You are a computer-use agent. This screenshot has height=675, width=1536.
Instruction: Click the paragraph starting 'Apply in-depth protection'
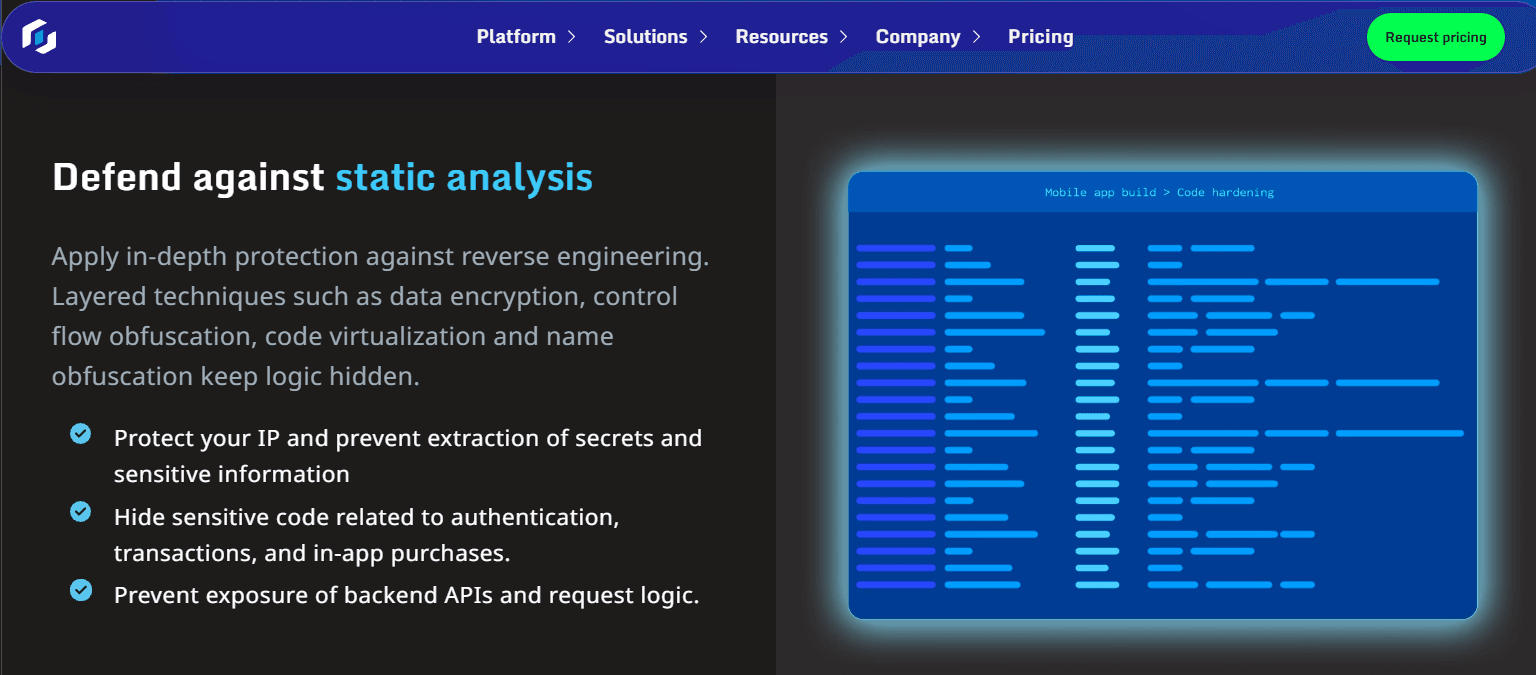pos(381,316)
